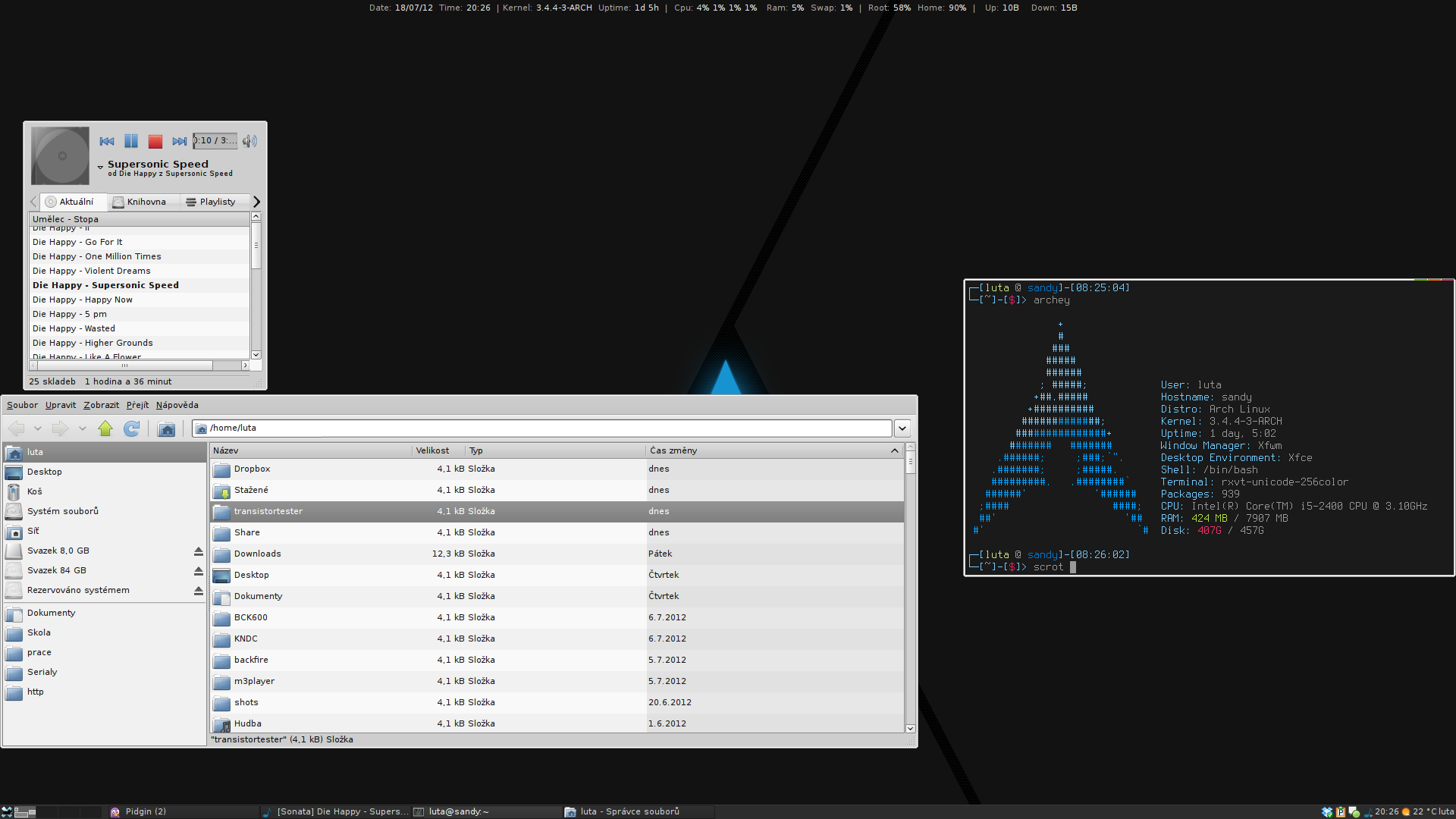
Task: Select the Downloads folder row
Action: point(557,554)
